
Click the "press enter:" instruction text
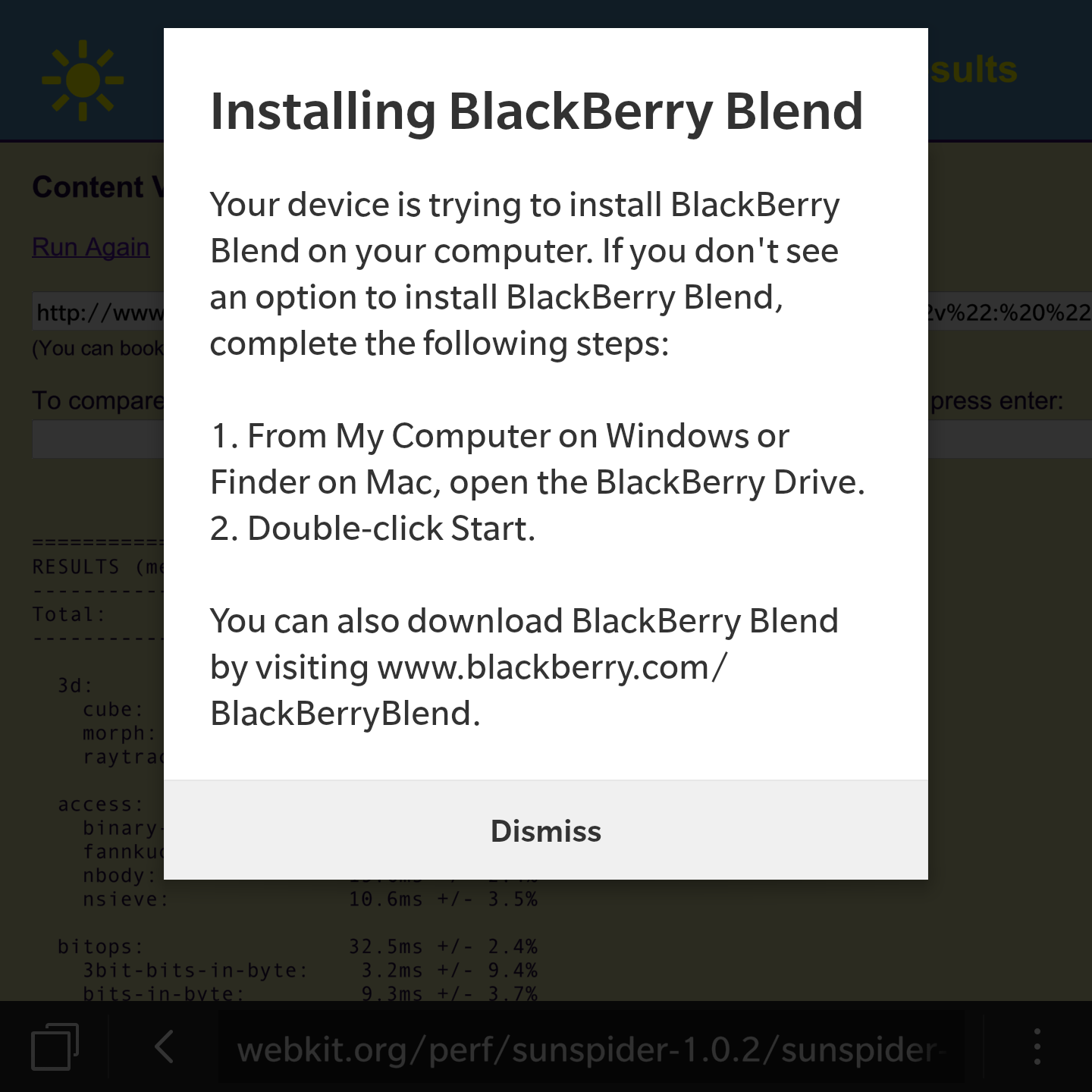pos(996,401)
